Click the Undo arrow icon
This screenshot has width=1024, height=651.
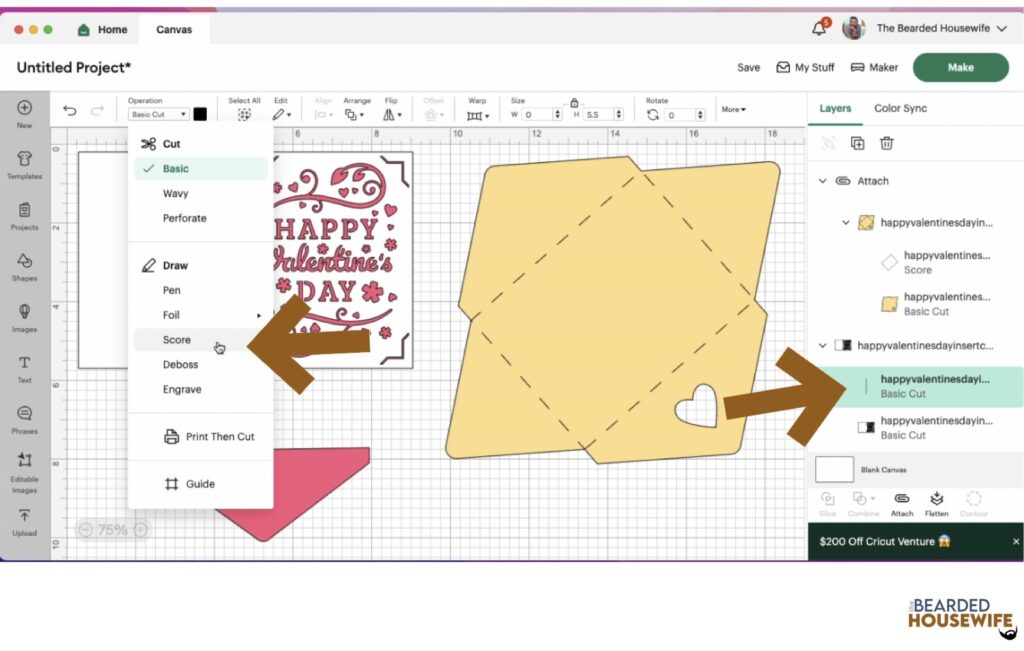(x=69, y=111)
